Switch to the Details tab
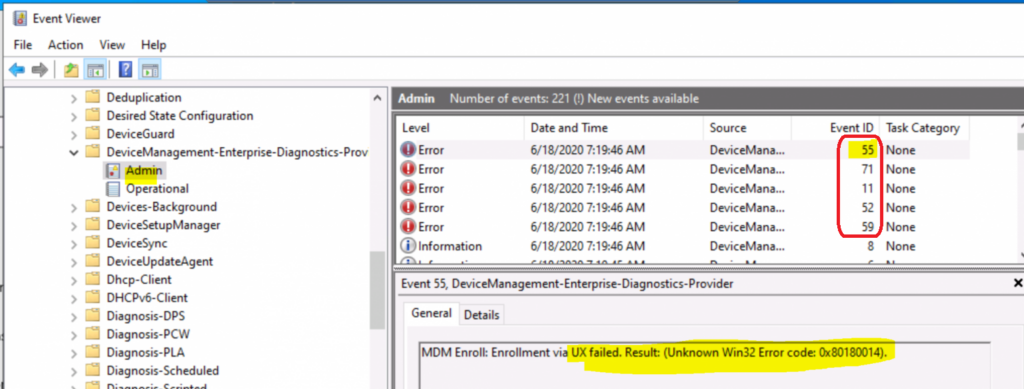 (481, 315)
